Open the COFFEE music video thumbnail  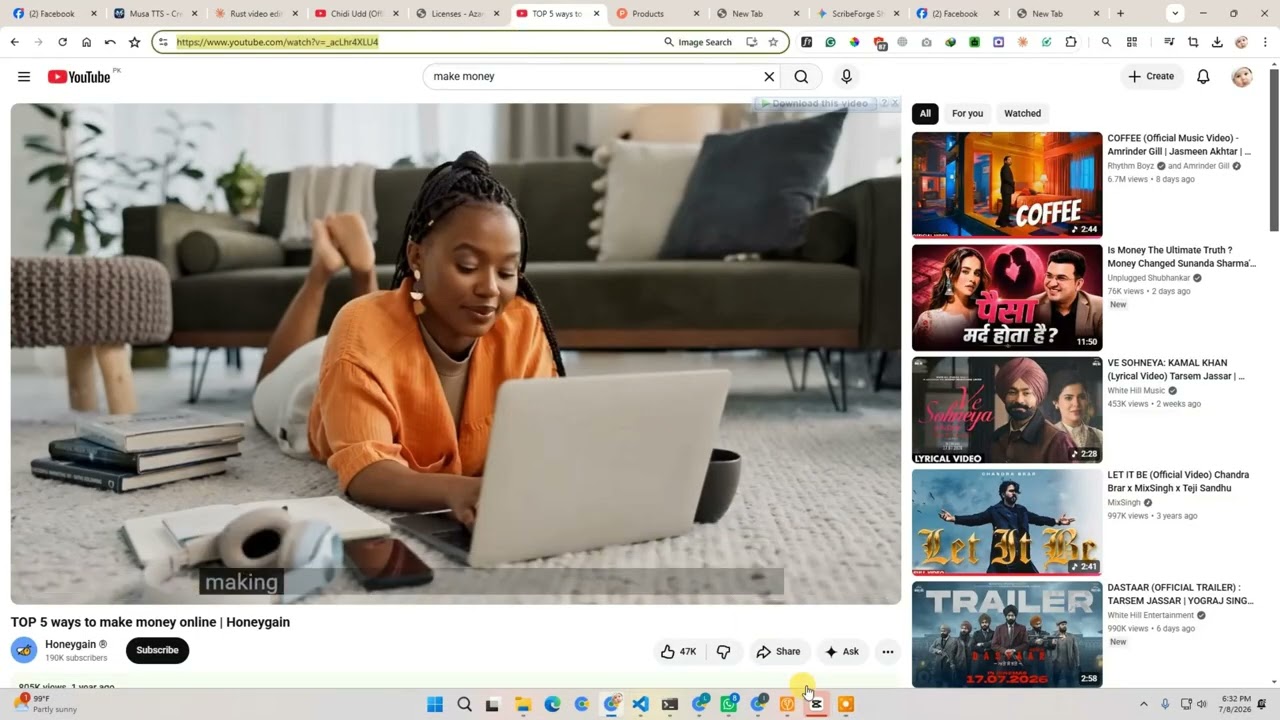tap(1007, 185)
